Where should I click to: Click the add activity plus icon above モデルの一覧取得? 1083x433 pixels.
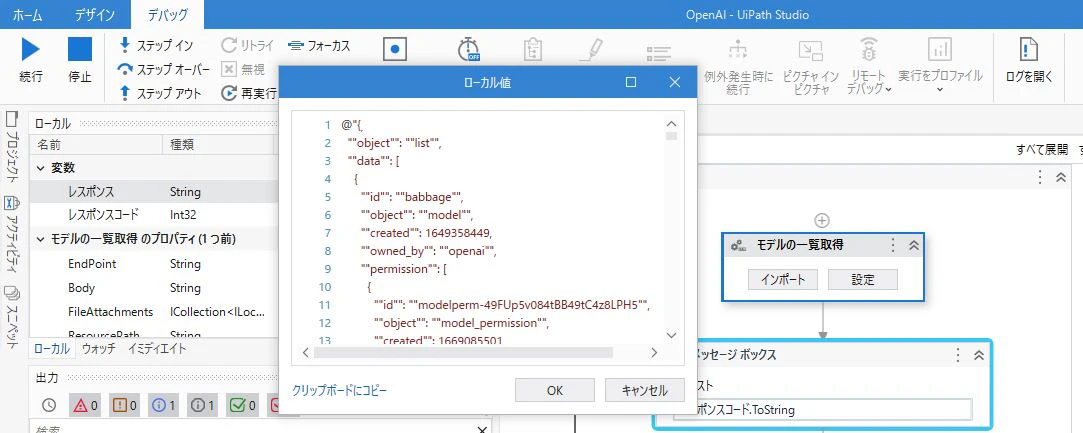[822, 220]
